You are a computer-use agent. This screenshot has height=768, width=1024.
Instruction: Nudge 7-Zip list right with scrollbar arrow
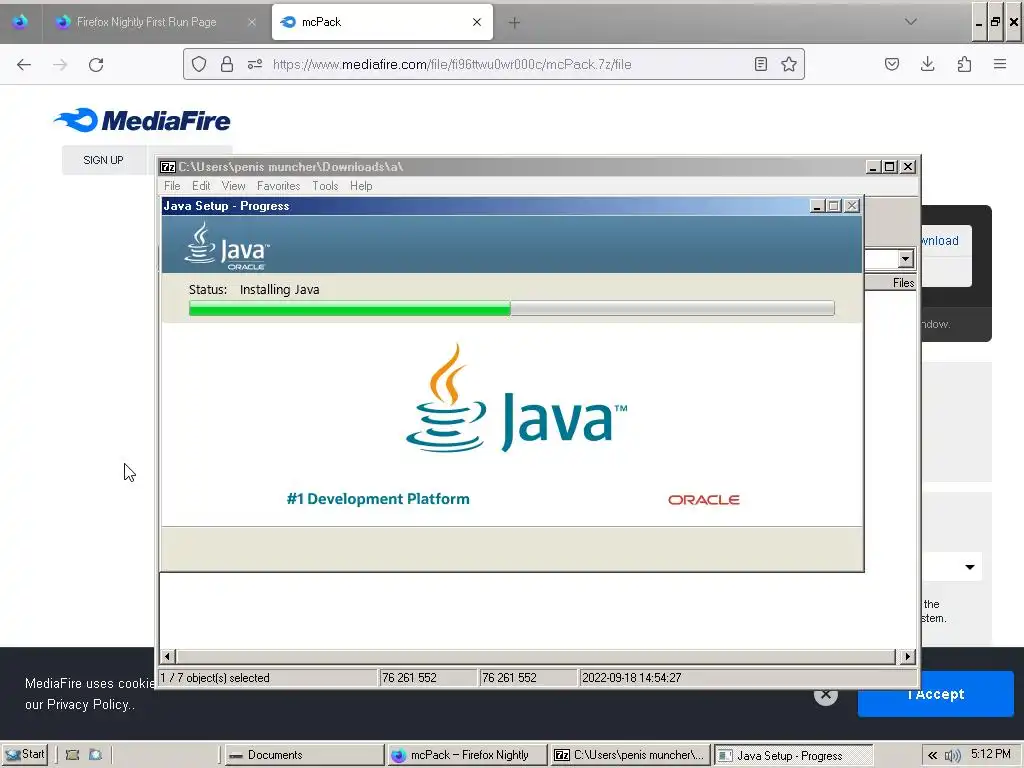907,656
